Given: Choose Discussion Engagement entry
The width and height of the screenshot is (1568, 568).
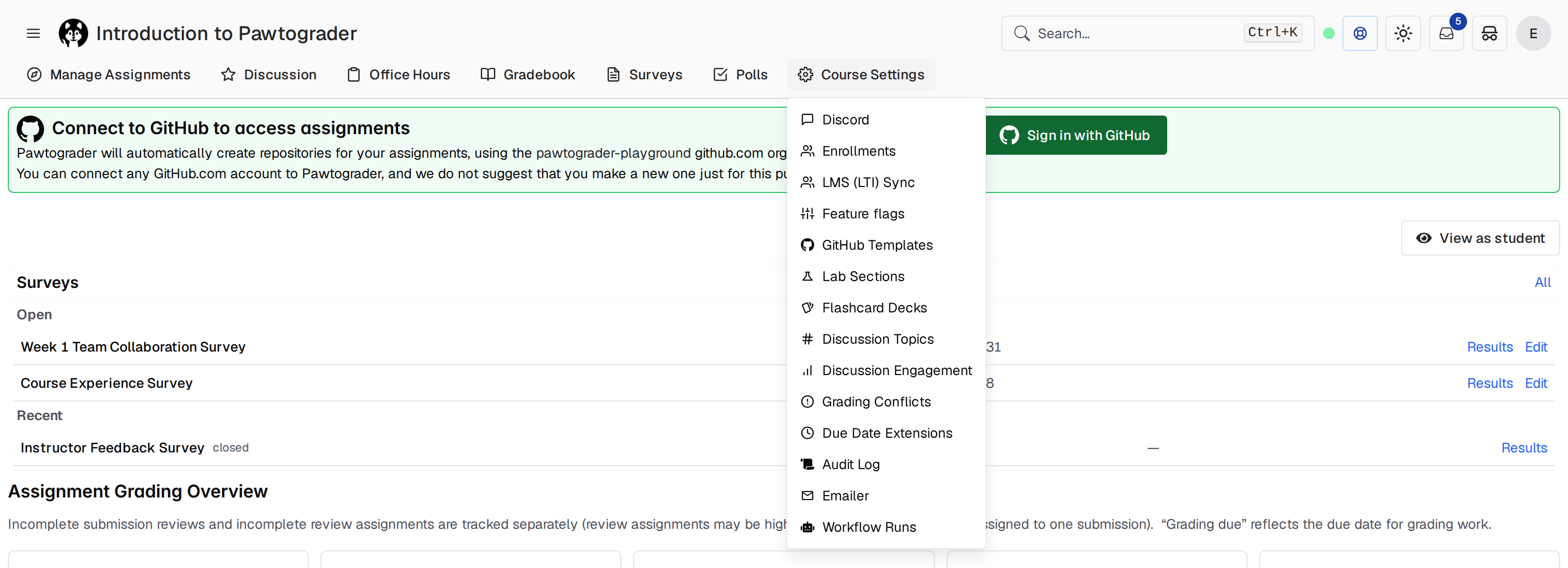Looking at the screenshot, I should [x=886, y=370].
